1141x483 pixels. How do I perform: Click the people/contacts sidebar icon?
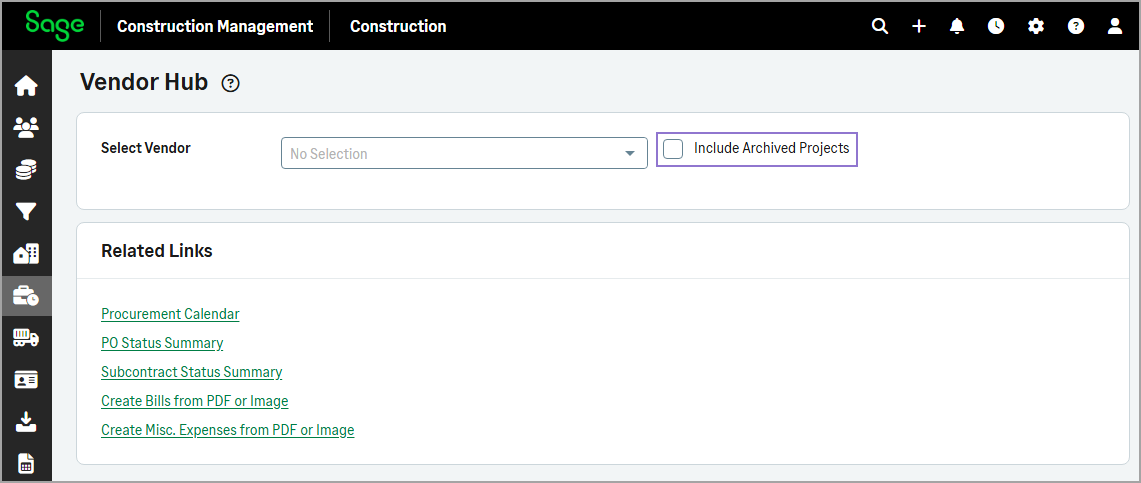coord(26,128)
